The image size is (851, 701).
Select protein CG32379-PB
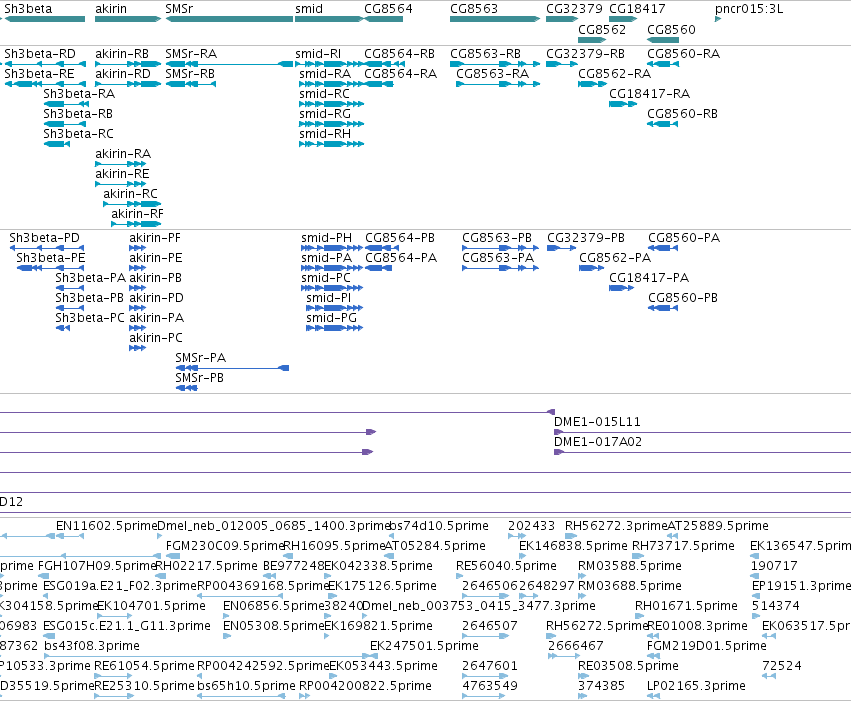(x=586, y=238)
